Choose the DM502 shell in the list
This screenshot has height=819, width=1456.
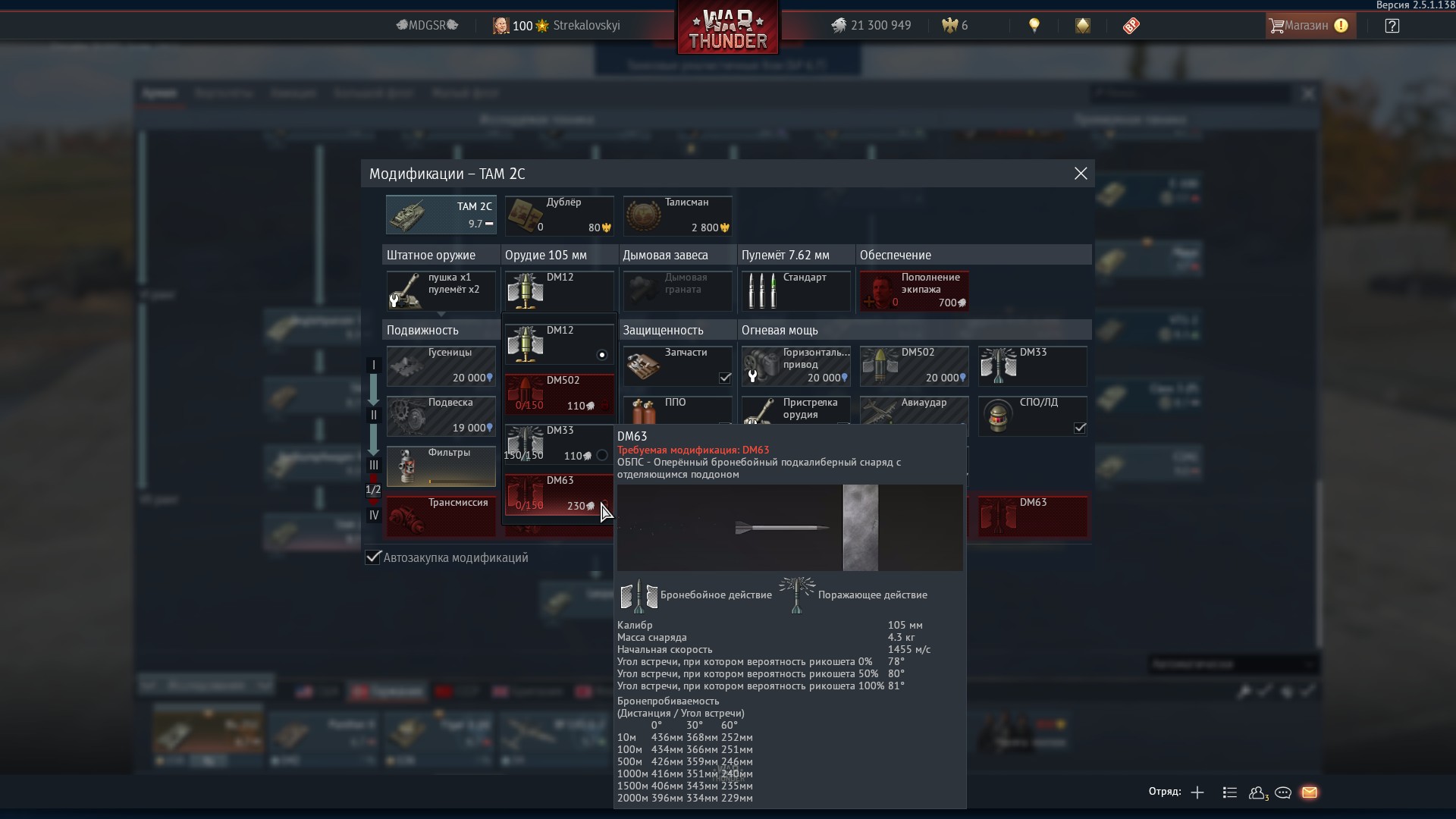point(560,394)
